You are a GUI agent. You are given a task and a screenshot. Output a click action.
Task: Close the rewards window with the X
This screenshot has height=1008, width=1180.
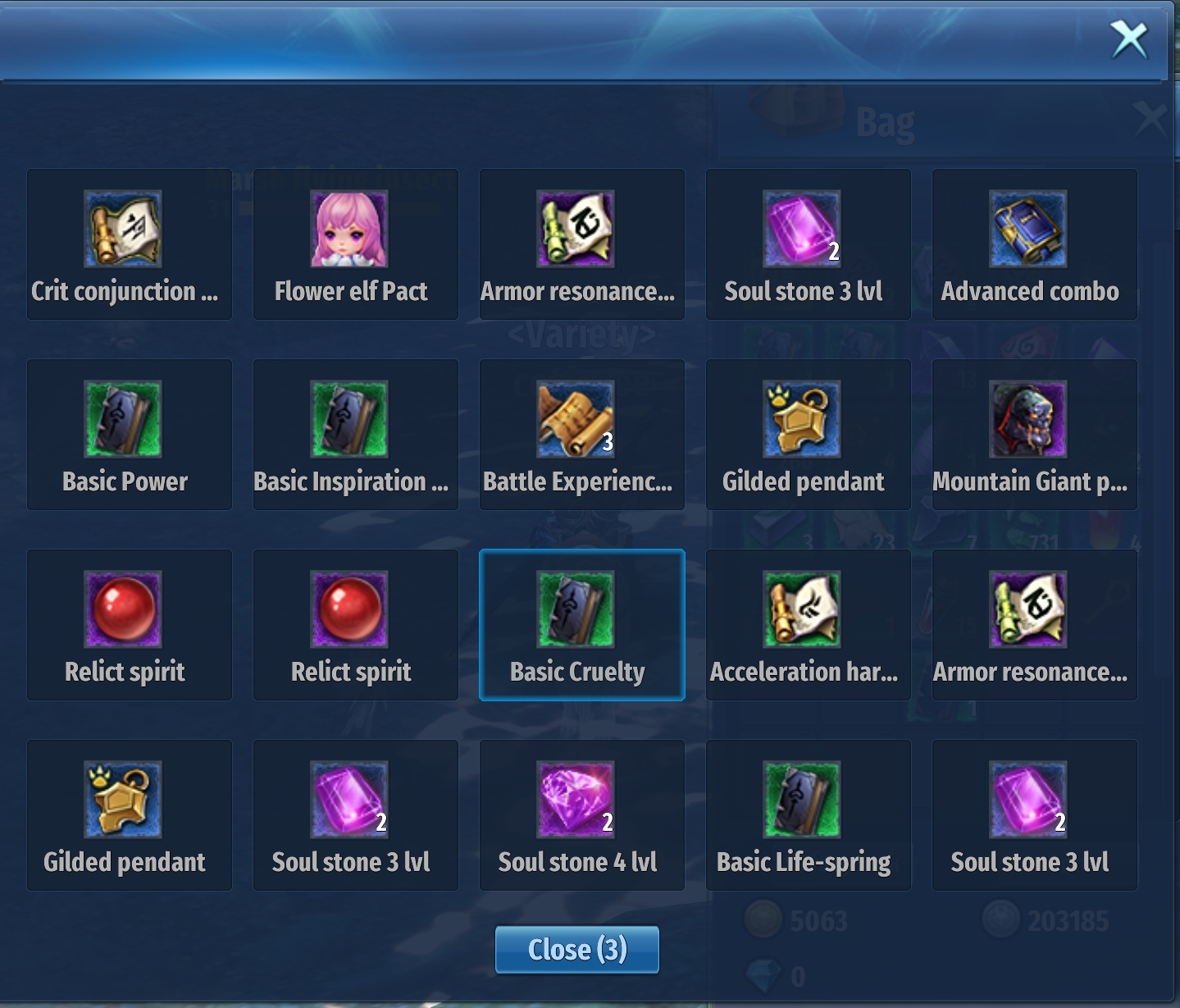1129,39
